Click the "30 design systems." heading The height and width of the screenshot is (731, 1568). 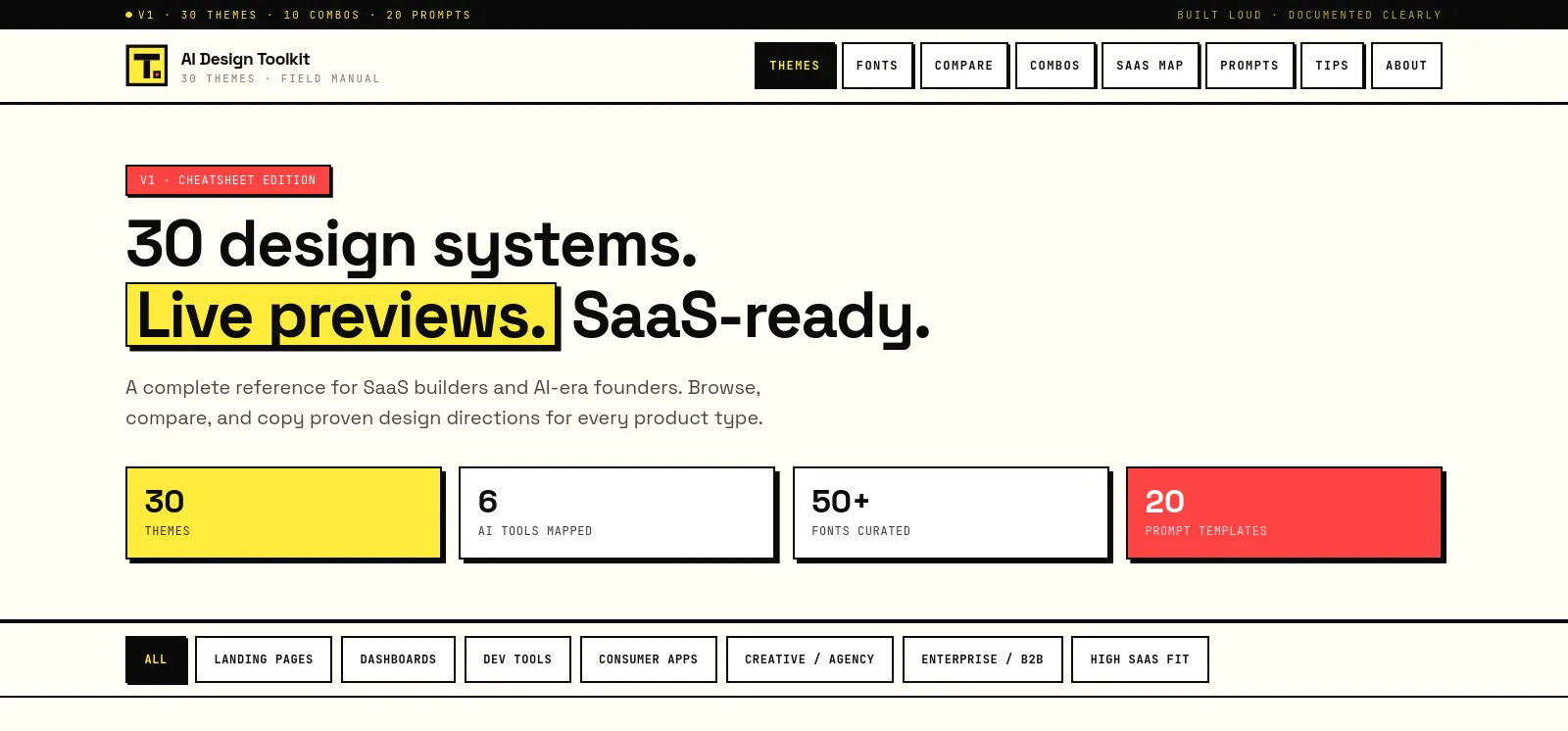412,244
